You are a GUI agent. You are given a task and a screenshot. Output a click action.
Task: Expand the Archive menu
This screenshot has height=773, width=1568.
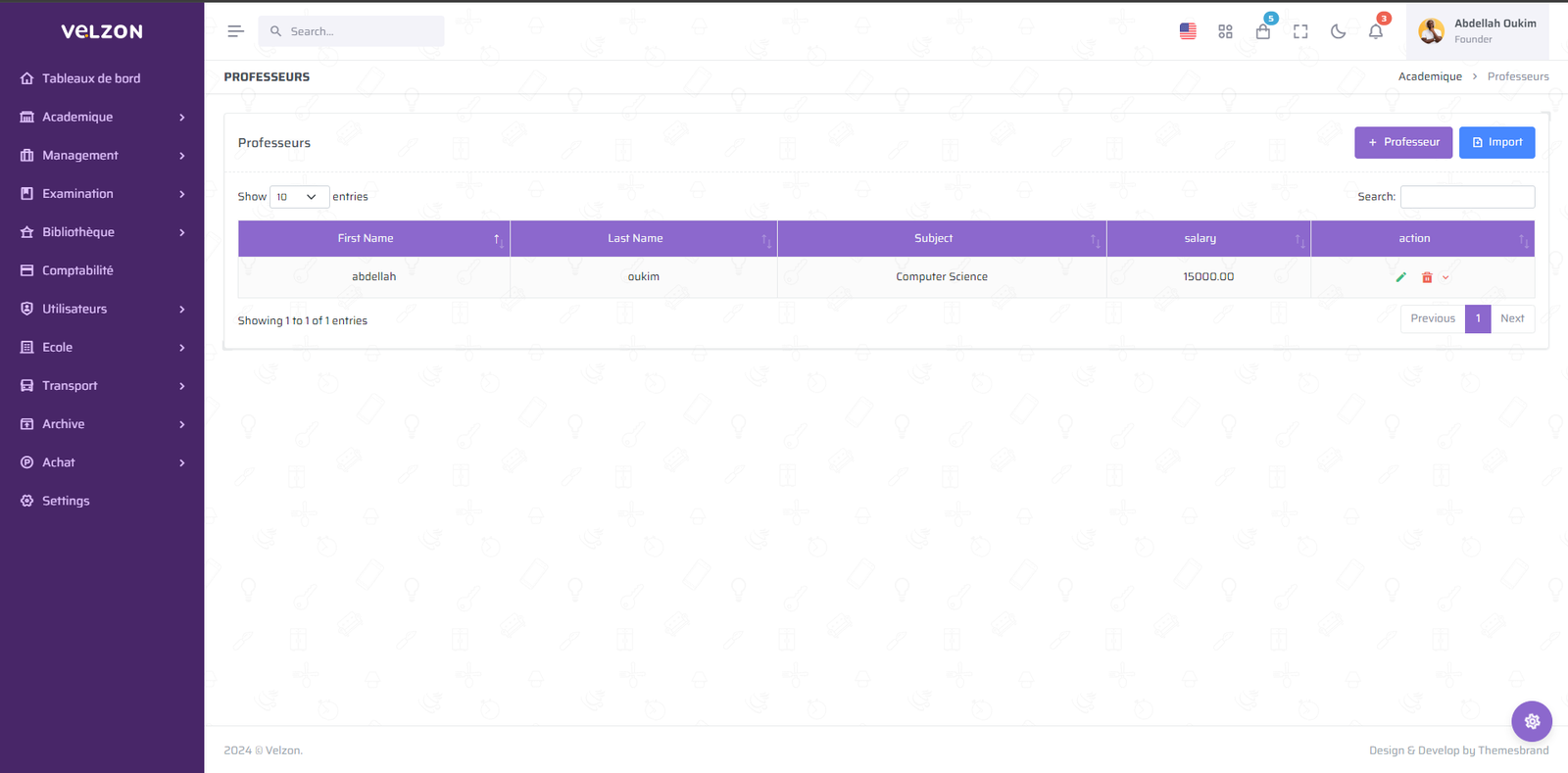pos(102,424)
